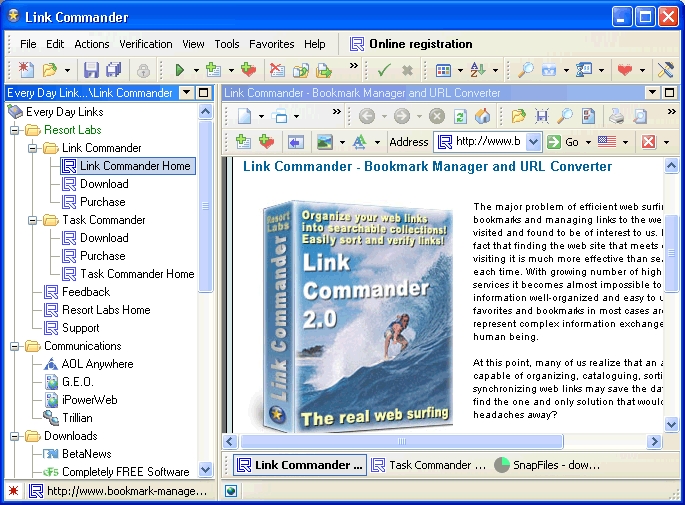
Task: Click the Save icon in main toolbar
Action: pyautogui.click(x=91, y=70)
